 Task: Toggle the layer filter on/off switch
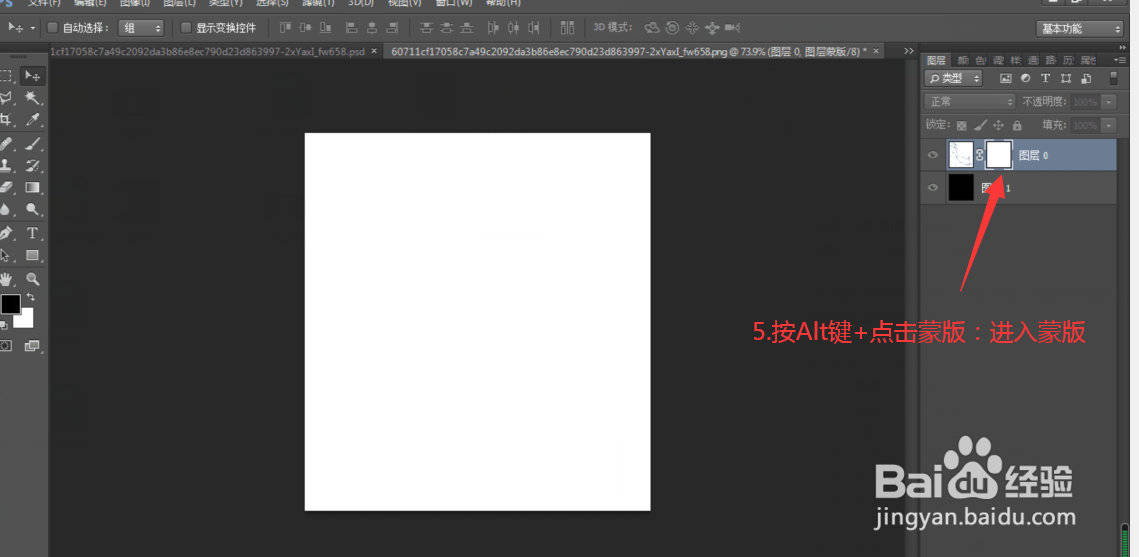(x=1114, y=78)
